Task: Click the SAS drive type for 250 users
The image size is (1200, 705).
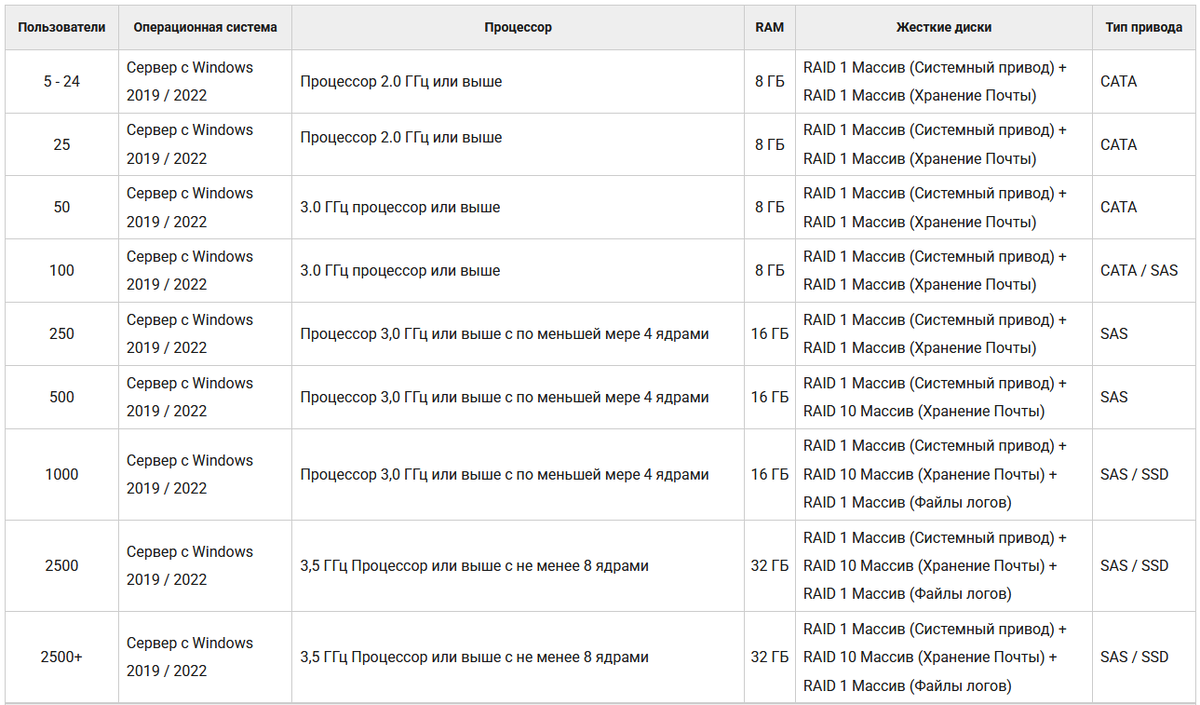Action: pos(1144,334)
